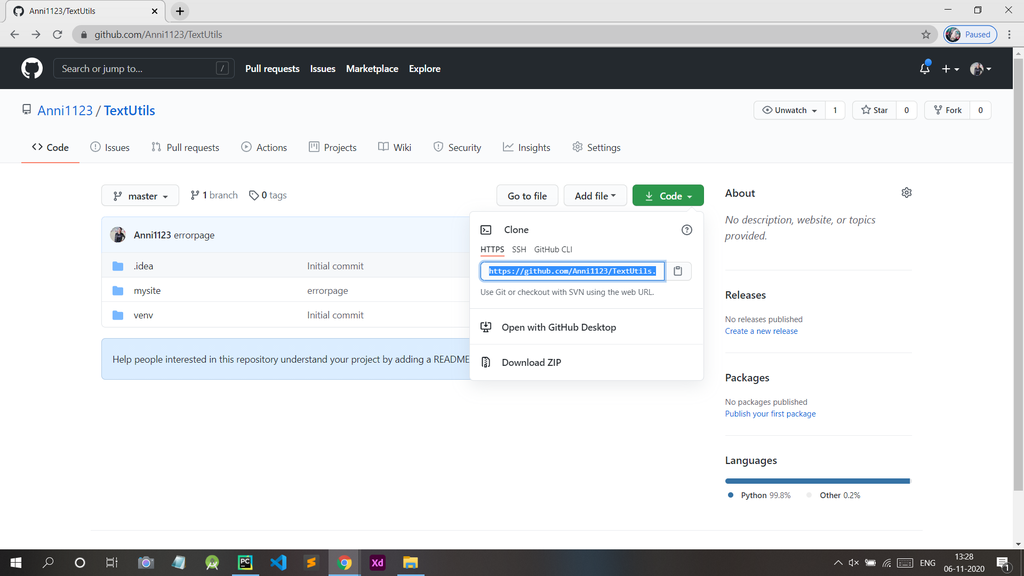
Task: Open the Windows Start menu
Action: click(x=16, y=562)
